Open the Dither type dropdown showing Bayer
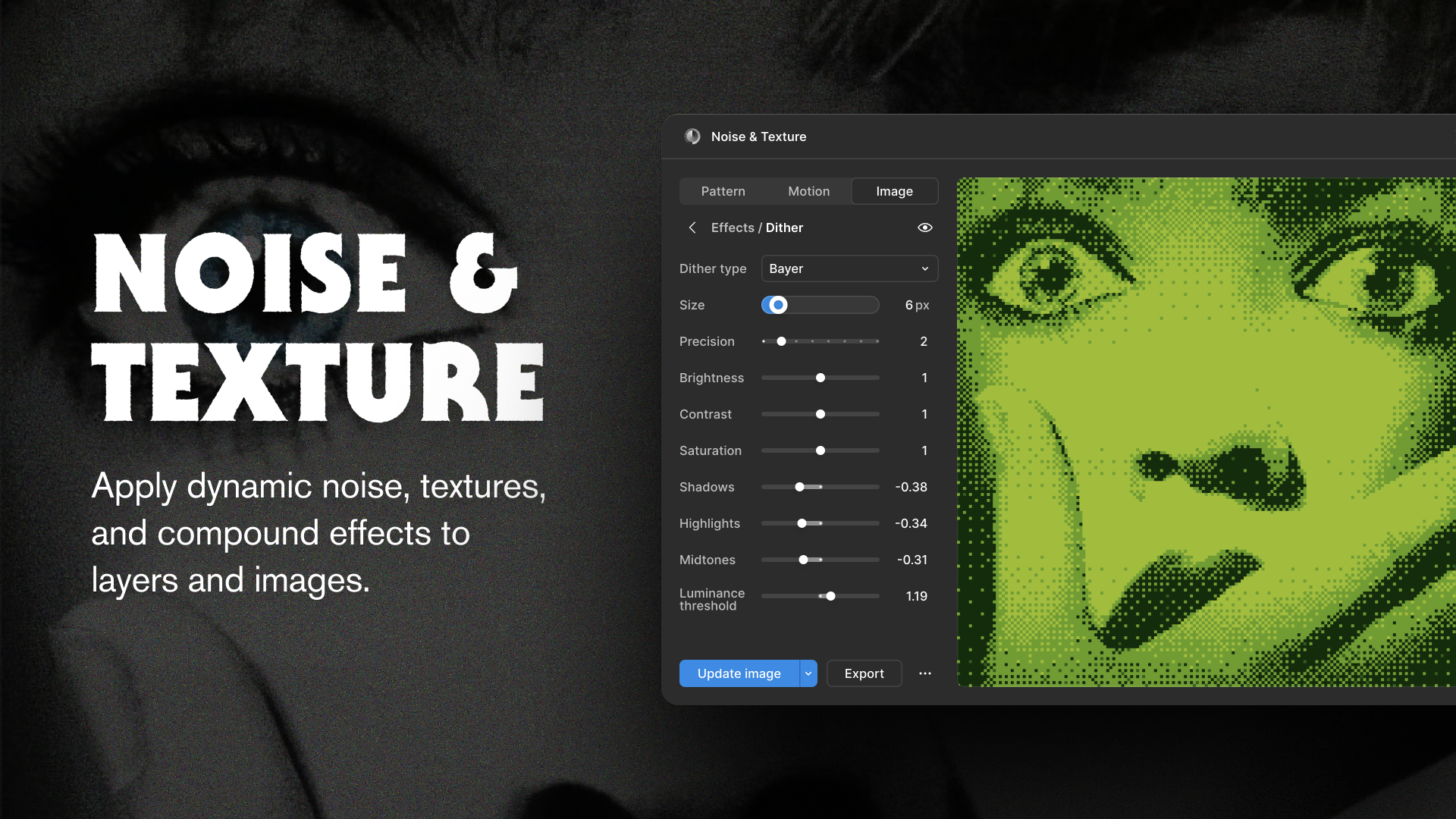Screen dimensions: 1456x819 click(x=849, y=268)
